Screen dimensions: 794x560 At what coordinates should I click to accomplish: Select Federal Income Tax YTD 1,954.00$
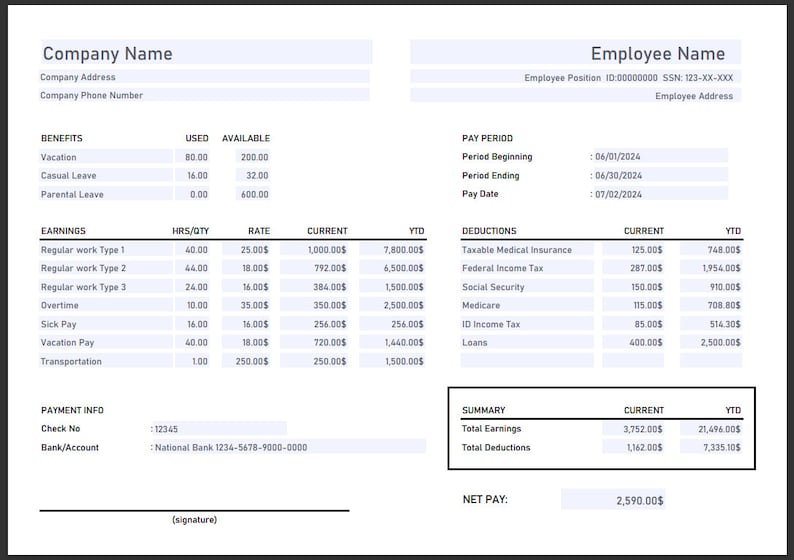click(711, 268)
